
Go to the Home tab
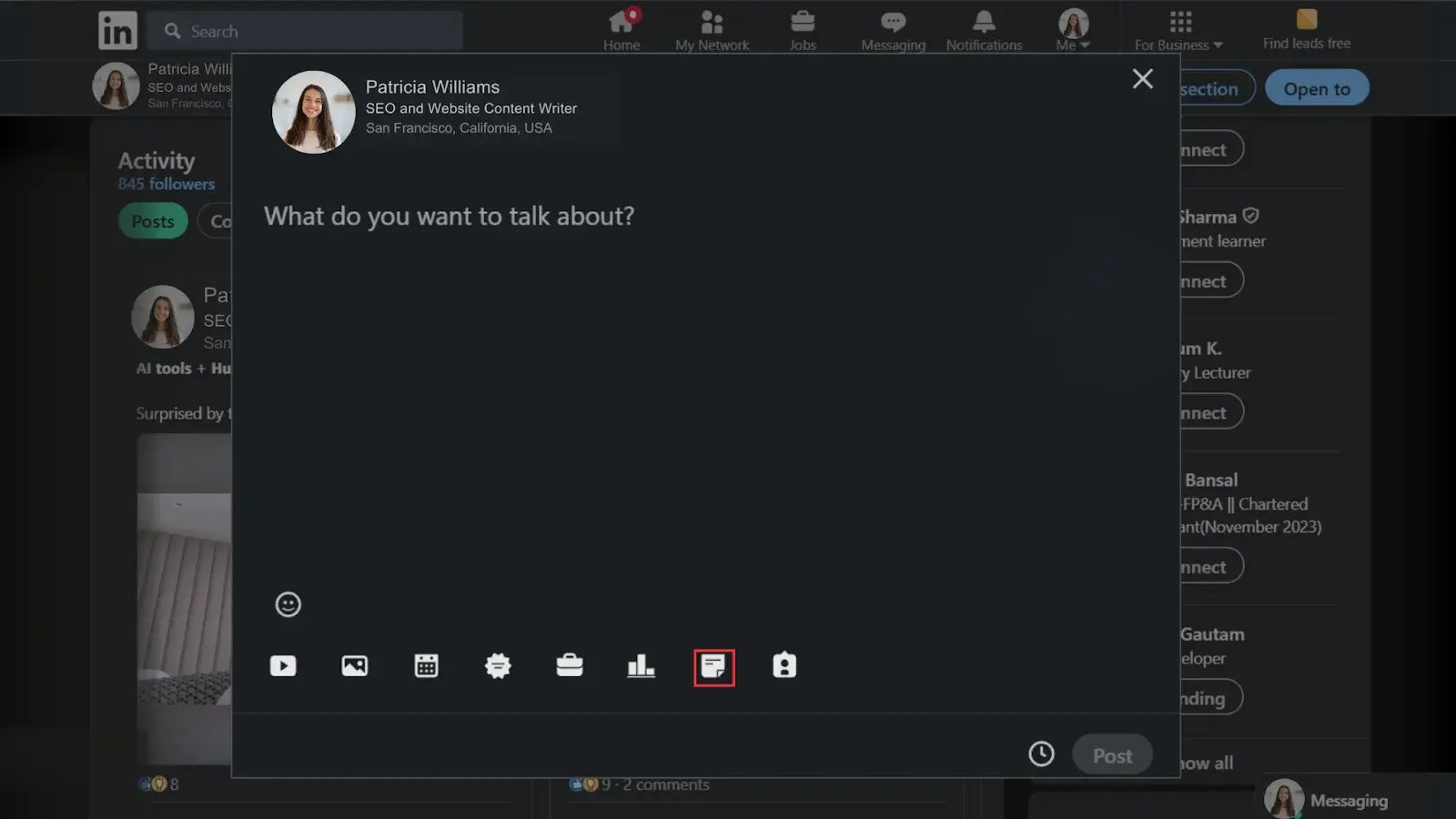622,30
